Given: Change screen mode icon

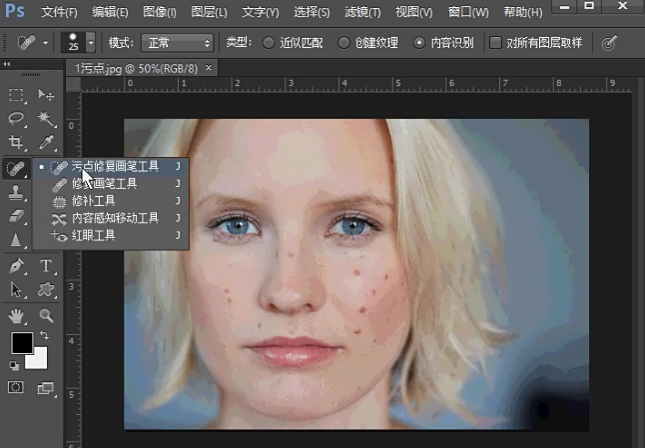Looking at the screenshot, I should click(46, 388).
